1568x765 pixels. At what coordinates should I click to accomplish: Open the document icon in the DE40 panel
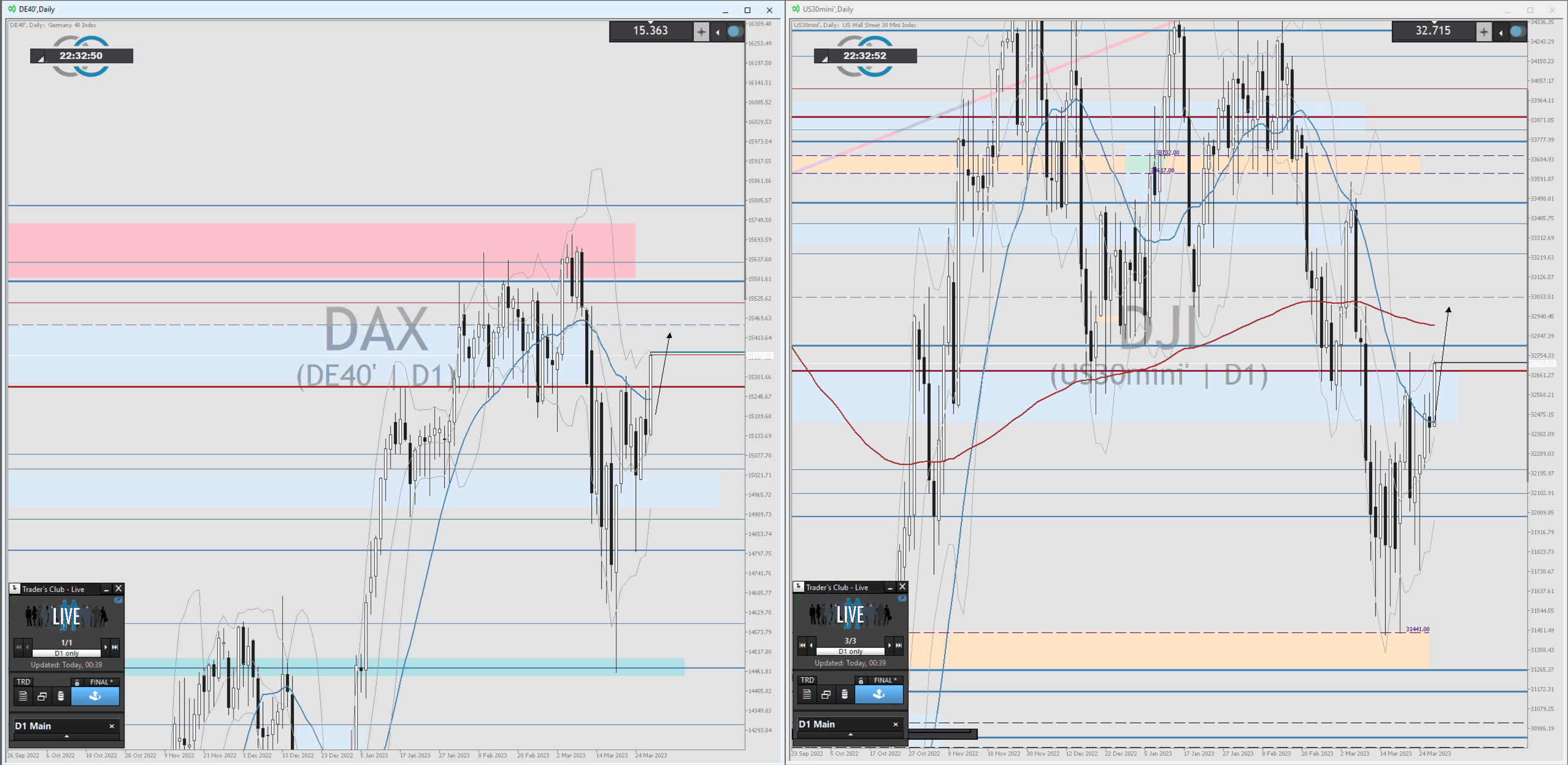click(x=23, y=696)
